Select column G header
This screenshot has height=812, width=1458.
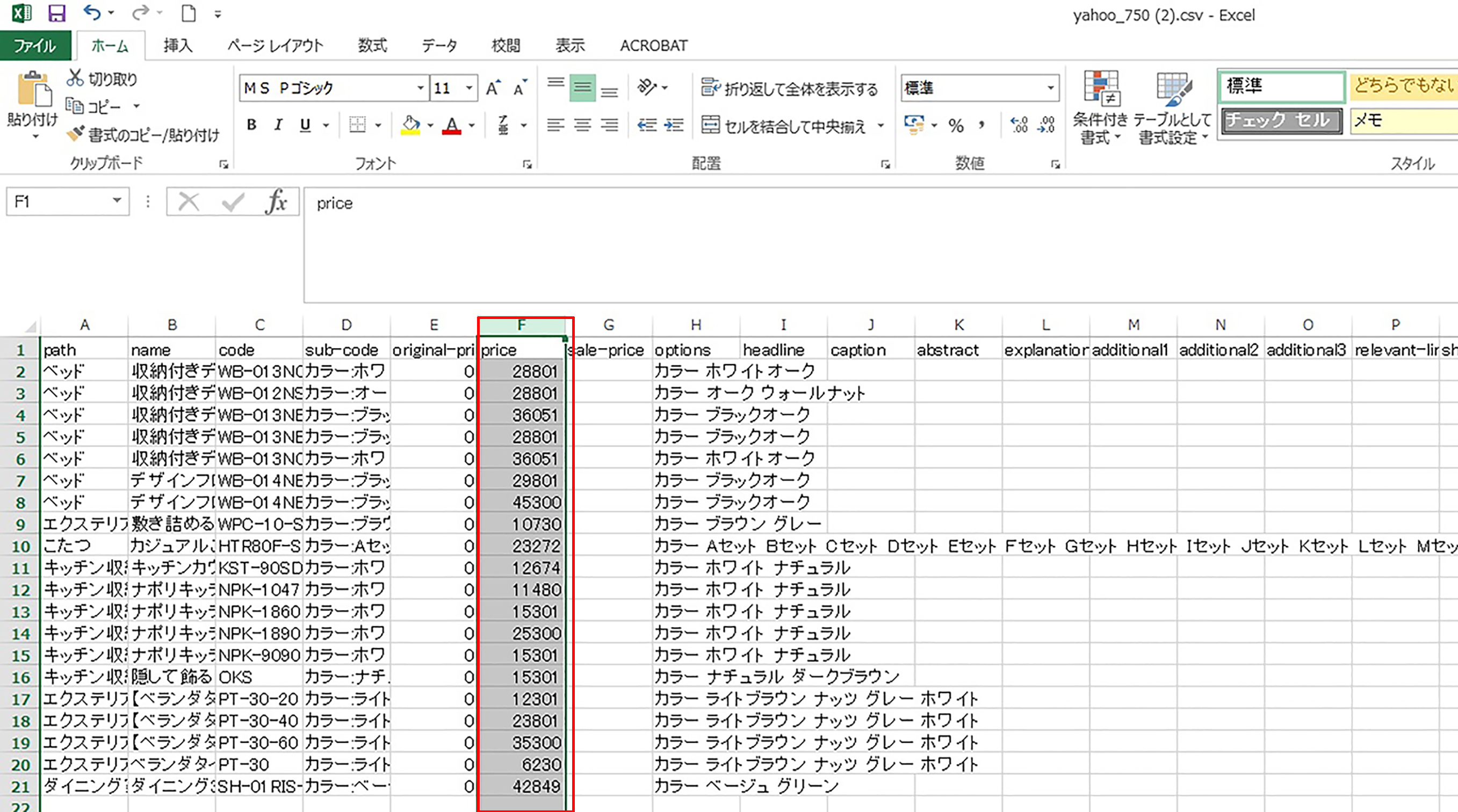pos(609,325)
